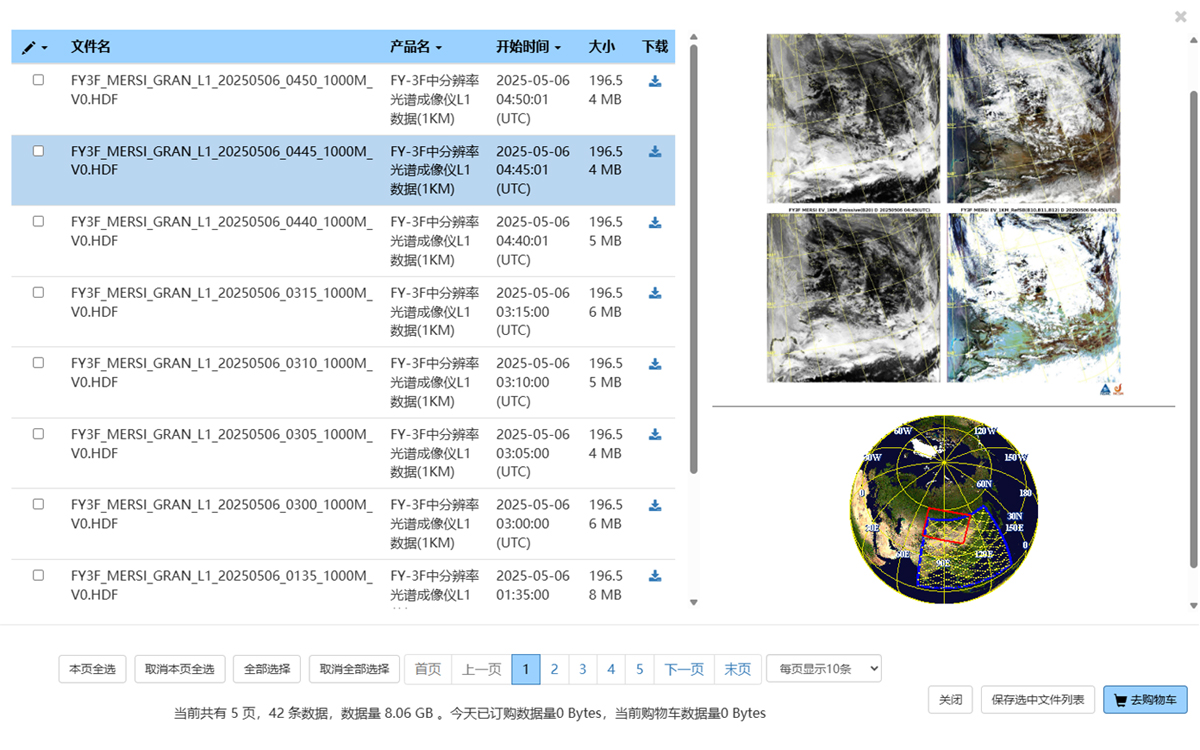Download the 0440 HDF file
The image size is (1200, 750).
[655, 222]
